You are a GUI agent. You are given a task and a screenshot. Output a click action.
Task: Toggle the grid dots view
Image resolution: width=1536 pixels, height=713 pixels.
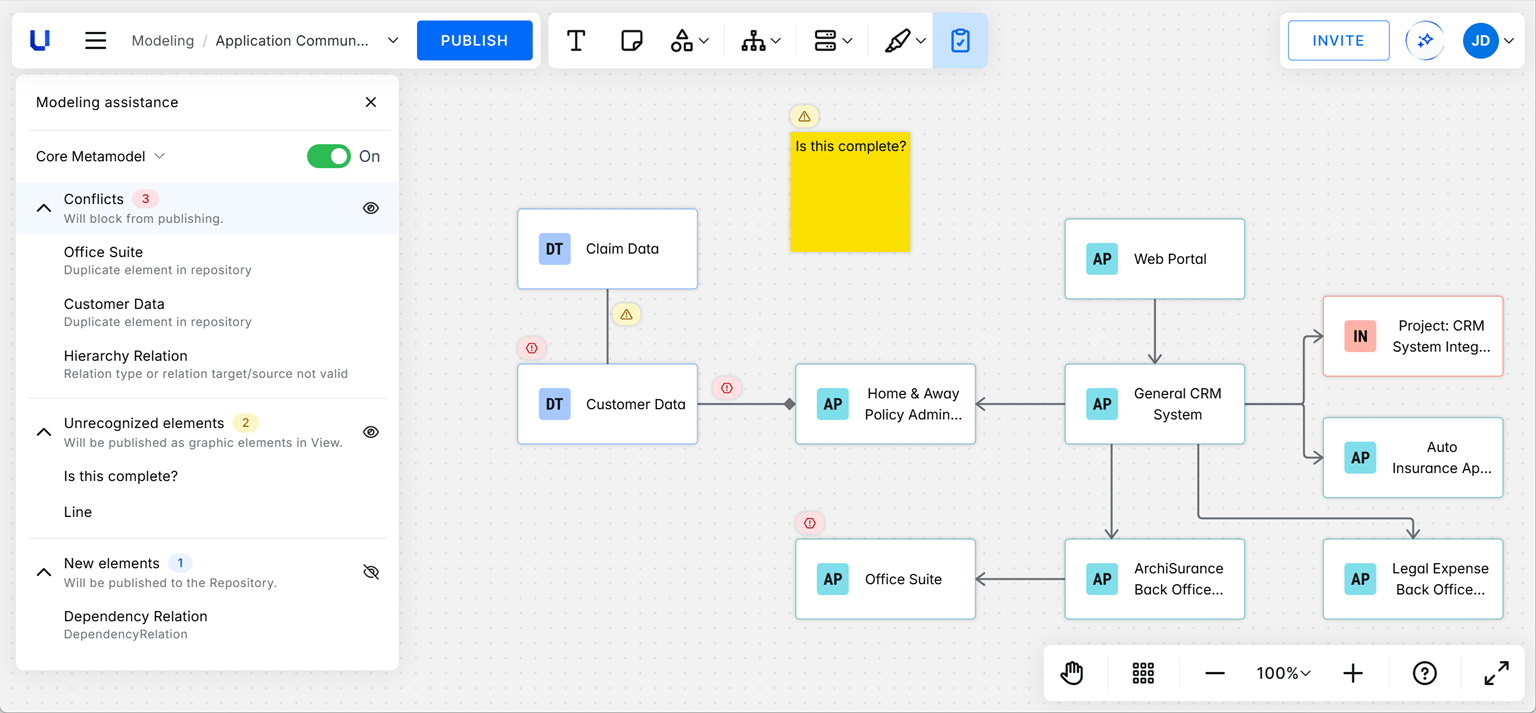pos(1143,673)
